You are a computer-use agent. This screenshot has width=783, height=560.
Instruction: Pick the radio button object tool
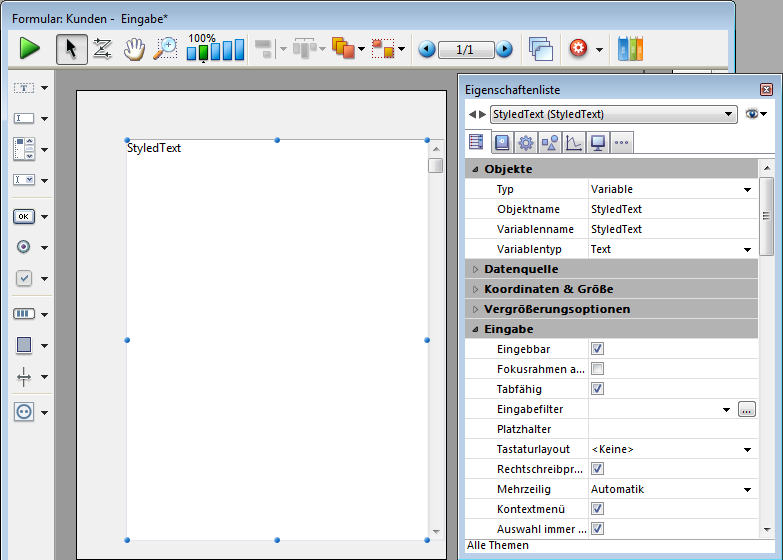24,247
